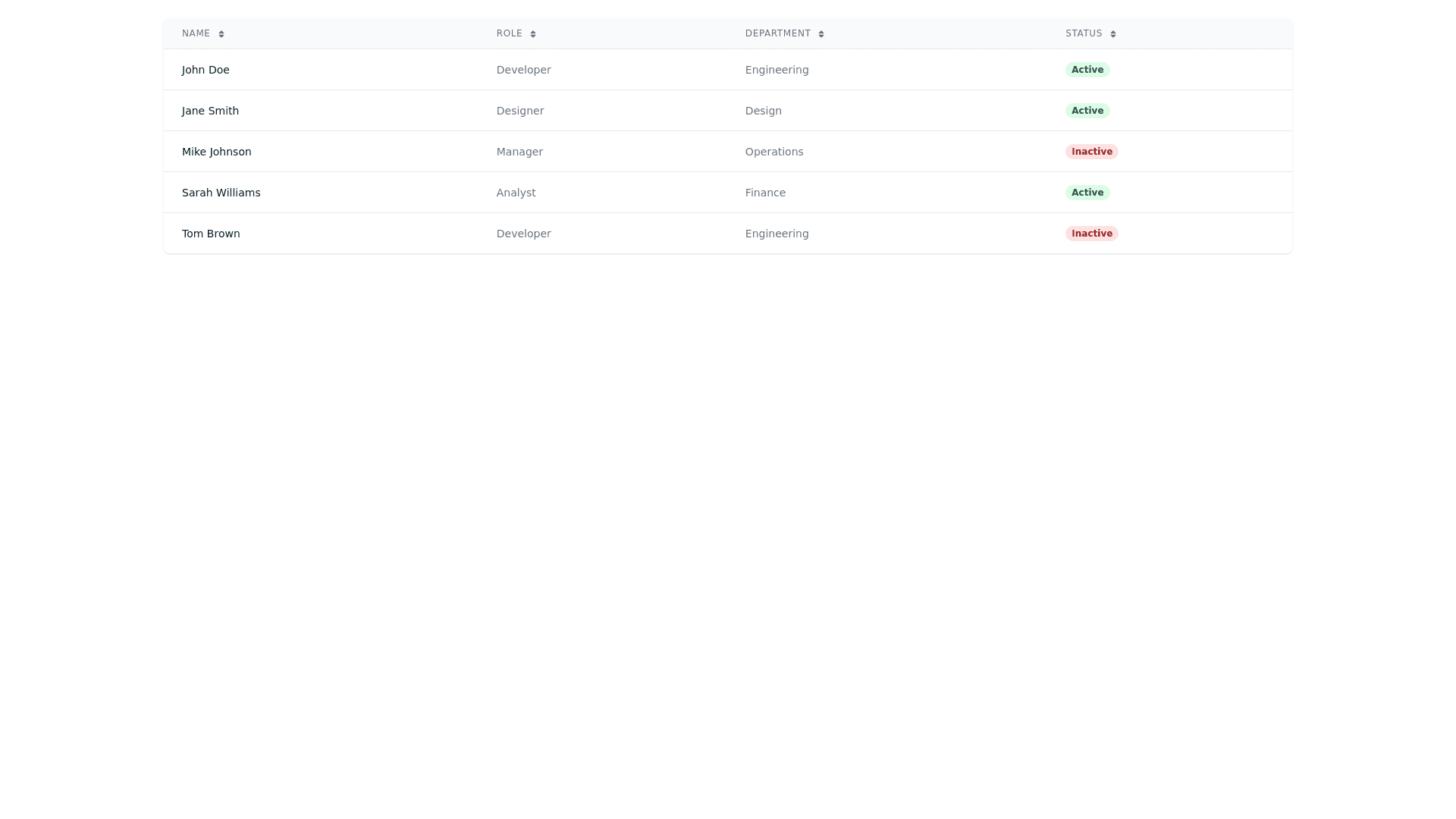
Task: Click Sarah Williams' Active status badge
Action: tap(1087, 193)
